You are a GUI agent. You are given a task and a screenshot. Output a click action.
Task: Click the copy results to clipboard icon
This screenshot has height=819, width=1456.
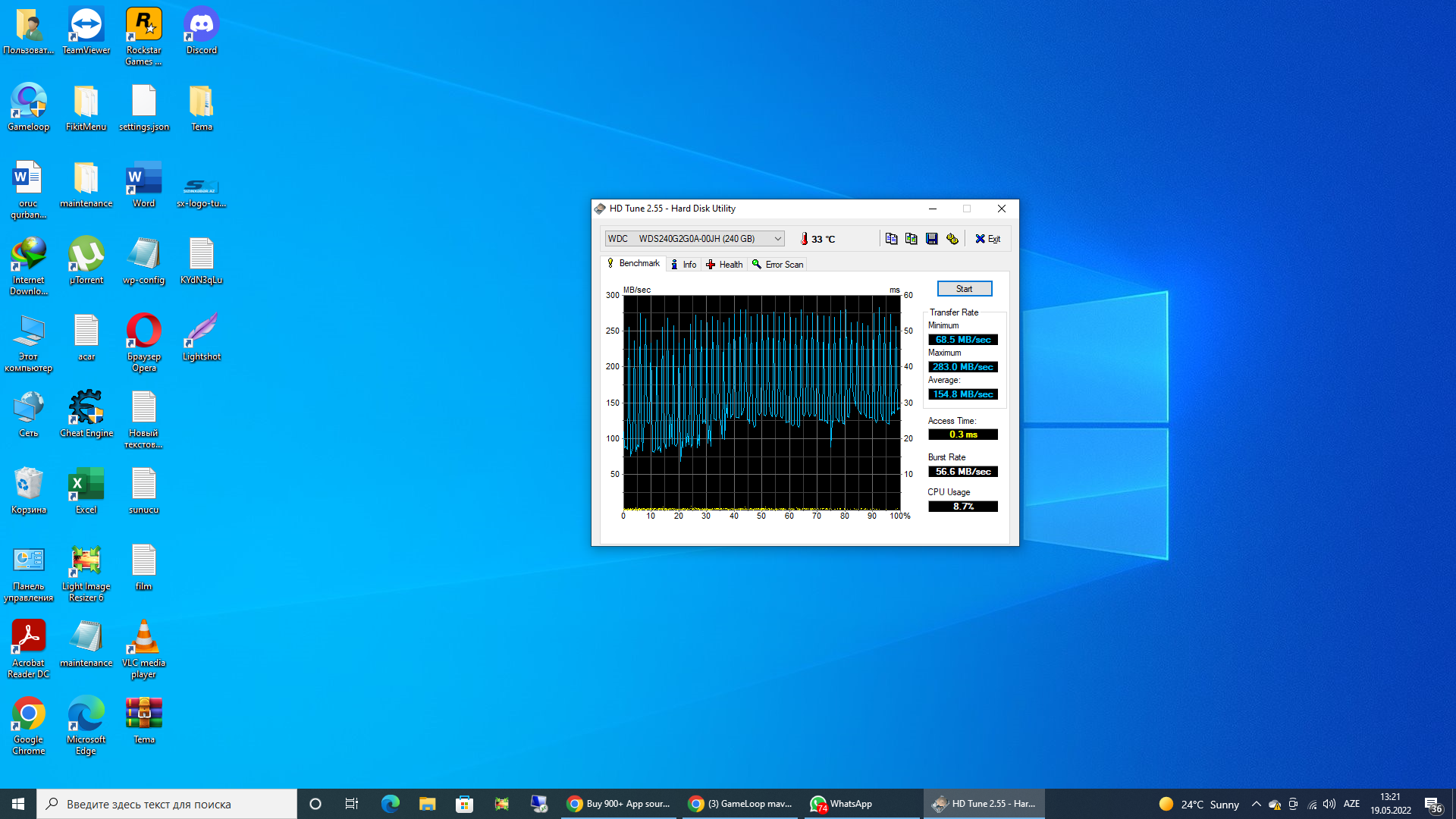(891, 239)
